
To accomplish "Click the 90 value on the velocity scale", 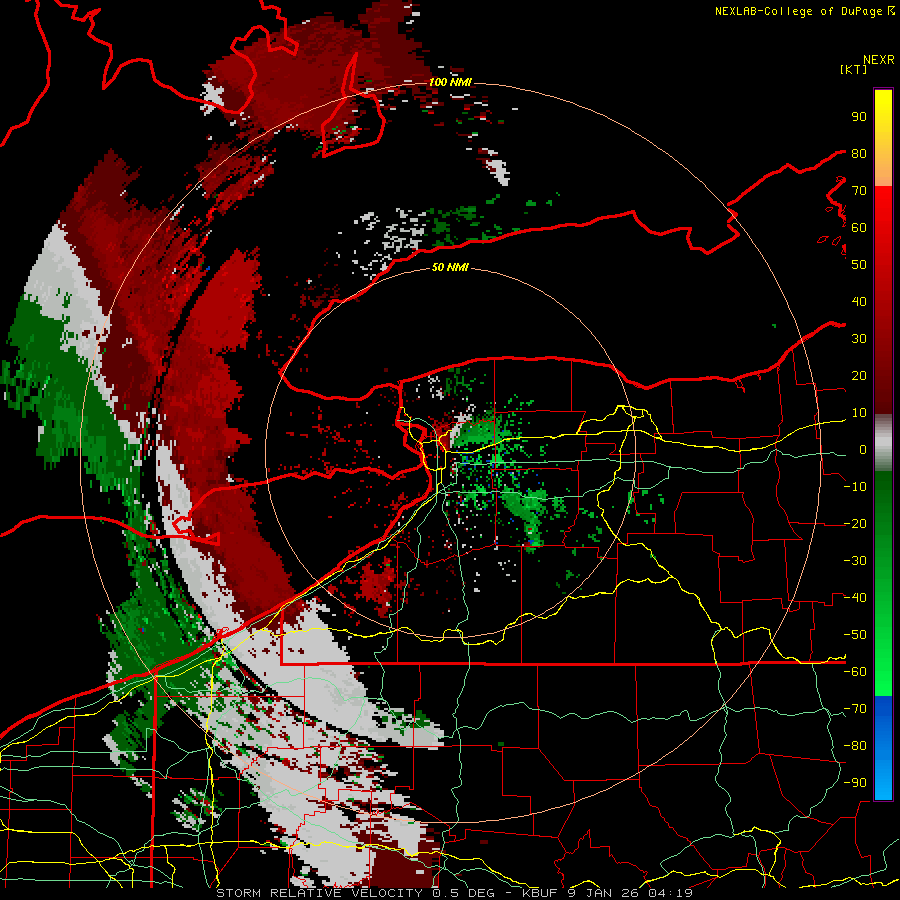I will (x=859, y=117).
